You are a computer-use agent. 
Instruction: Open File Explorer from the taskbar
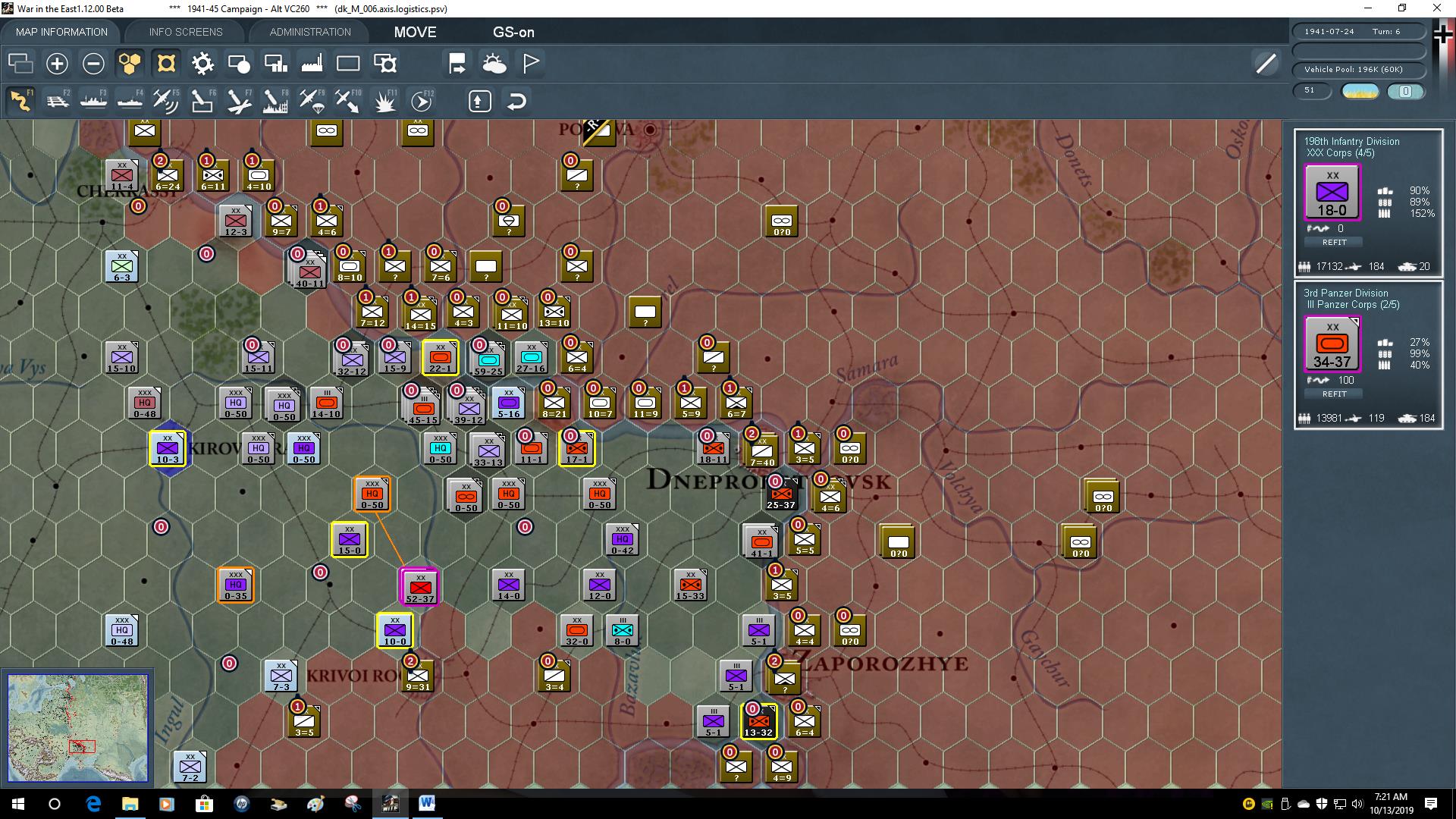[x=130, y=804]
